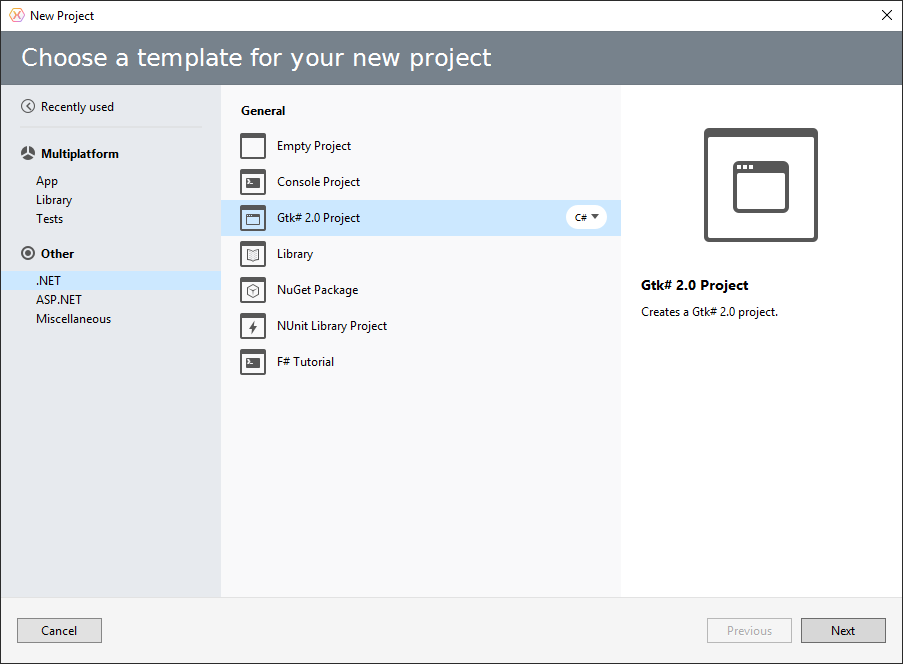Select Library under Multiplatform
The width and height of the screenshot is (903, 664).
click(54, 200)
